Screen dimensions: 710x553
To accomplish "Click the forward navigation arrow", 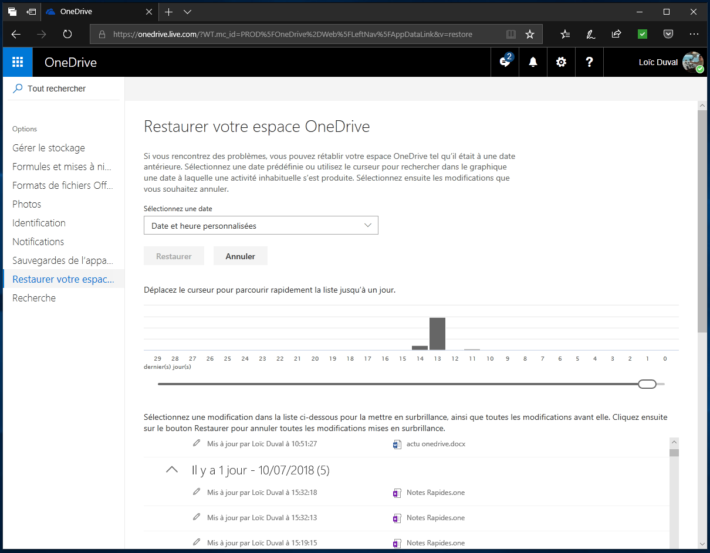I will [x=42, y=34].
